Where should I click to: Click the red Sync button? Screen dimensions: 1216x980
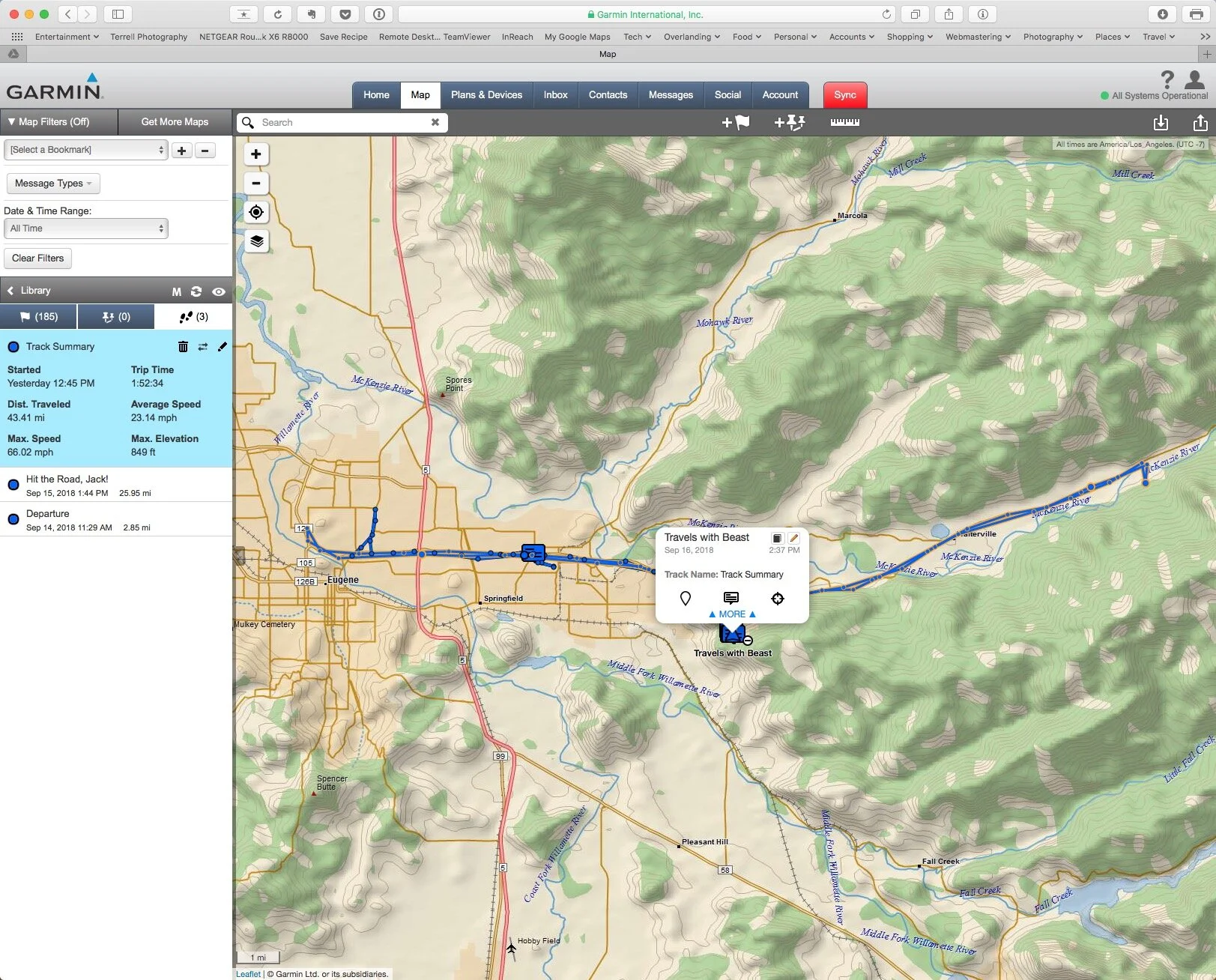click(845, 95)
